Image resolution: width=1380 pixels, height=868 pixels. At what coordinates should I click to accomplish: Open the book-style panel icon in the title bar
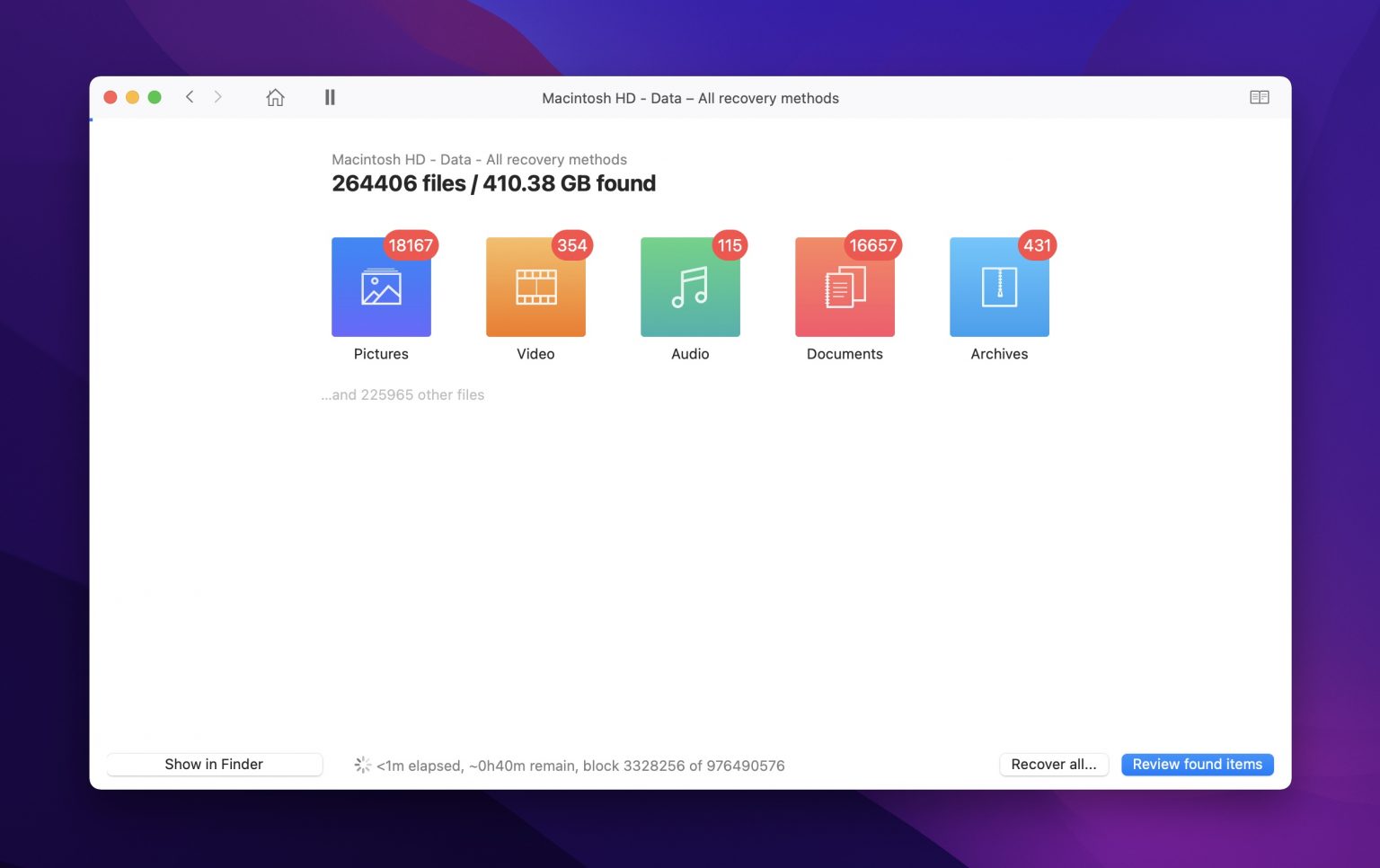[x=1259, y=97]
